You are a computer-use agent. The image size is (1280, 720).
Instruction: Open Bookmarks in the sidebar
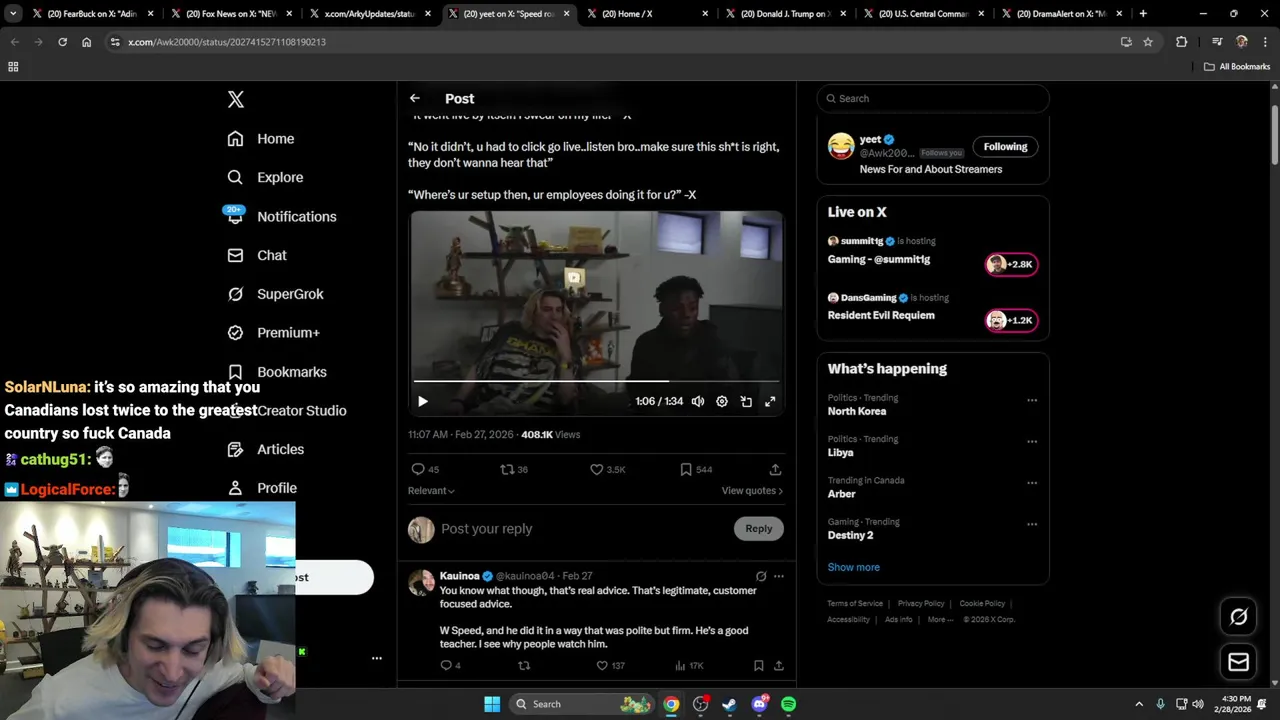[277, 372]
